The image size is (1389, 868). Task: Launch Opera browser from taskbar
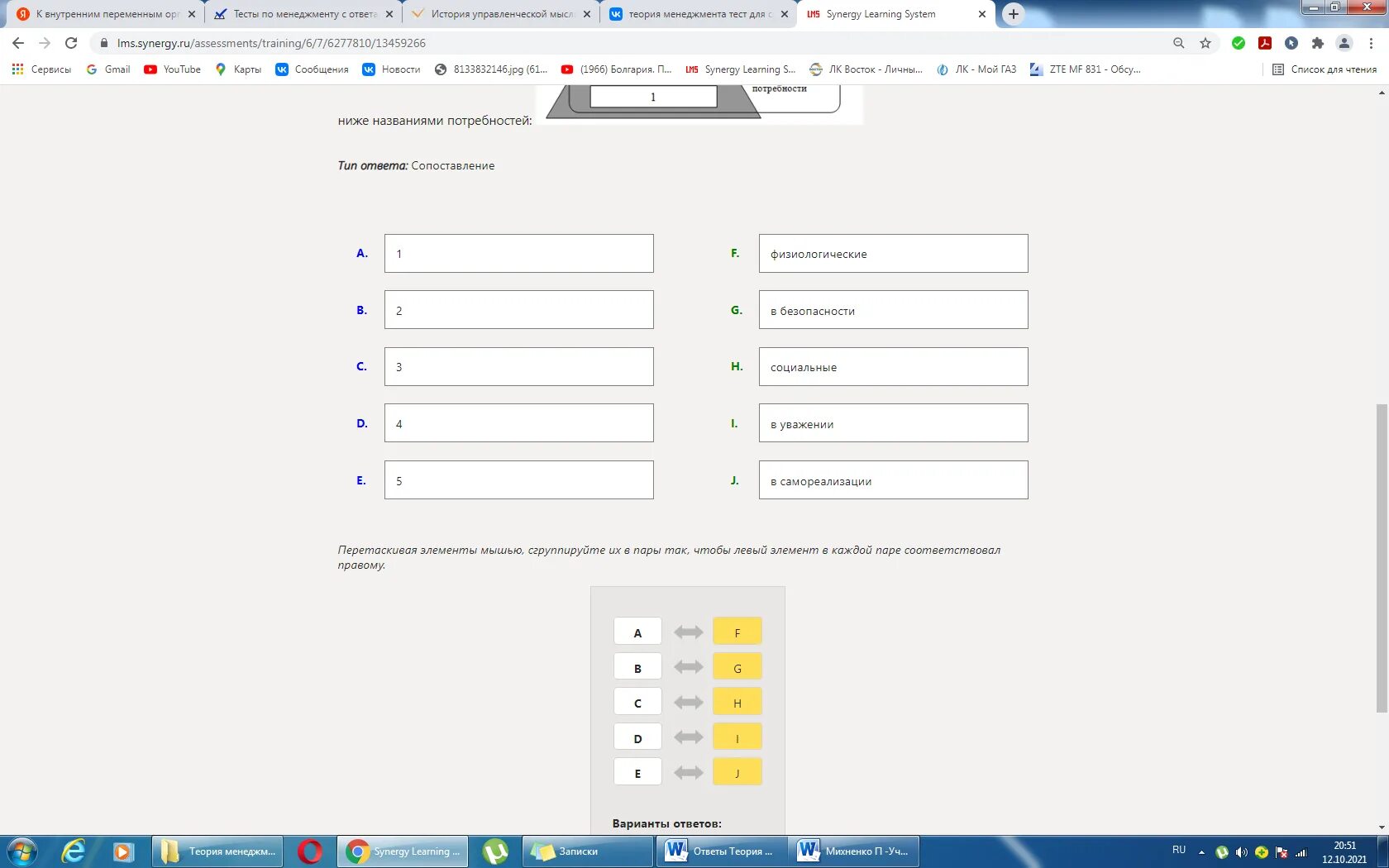pos(310,851)
